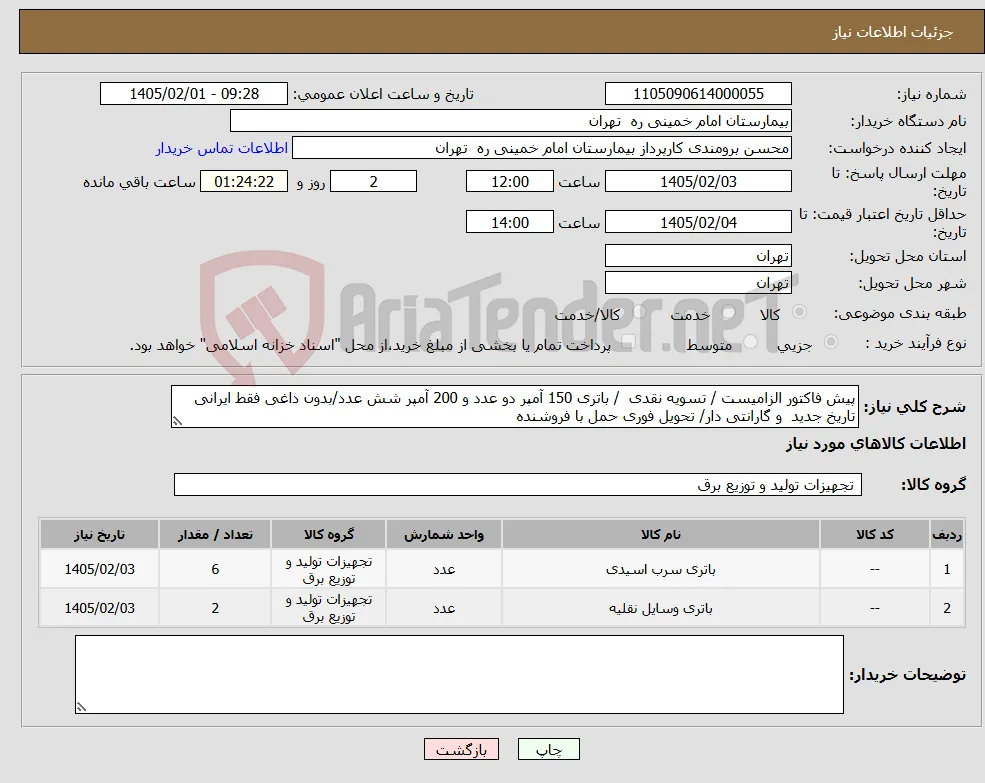Click the request creator field محسن برومندی
Screen dimensions: 985x783
(541, 148)
